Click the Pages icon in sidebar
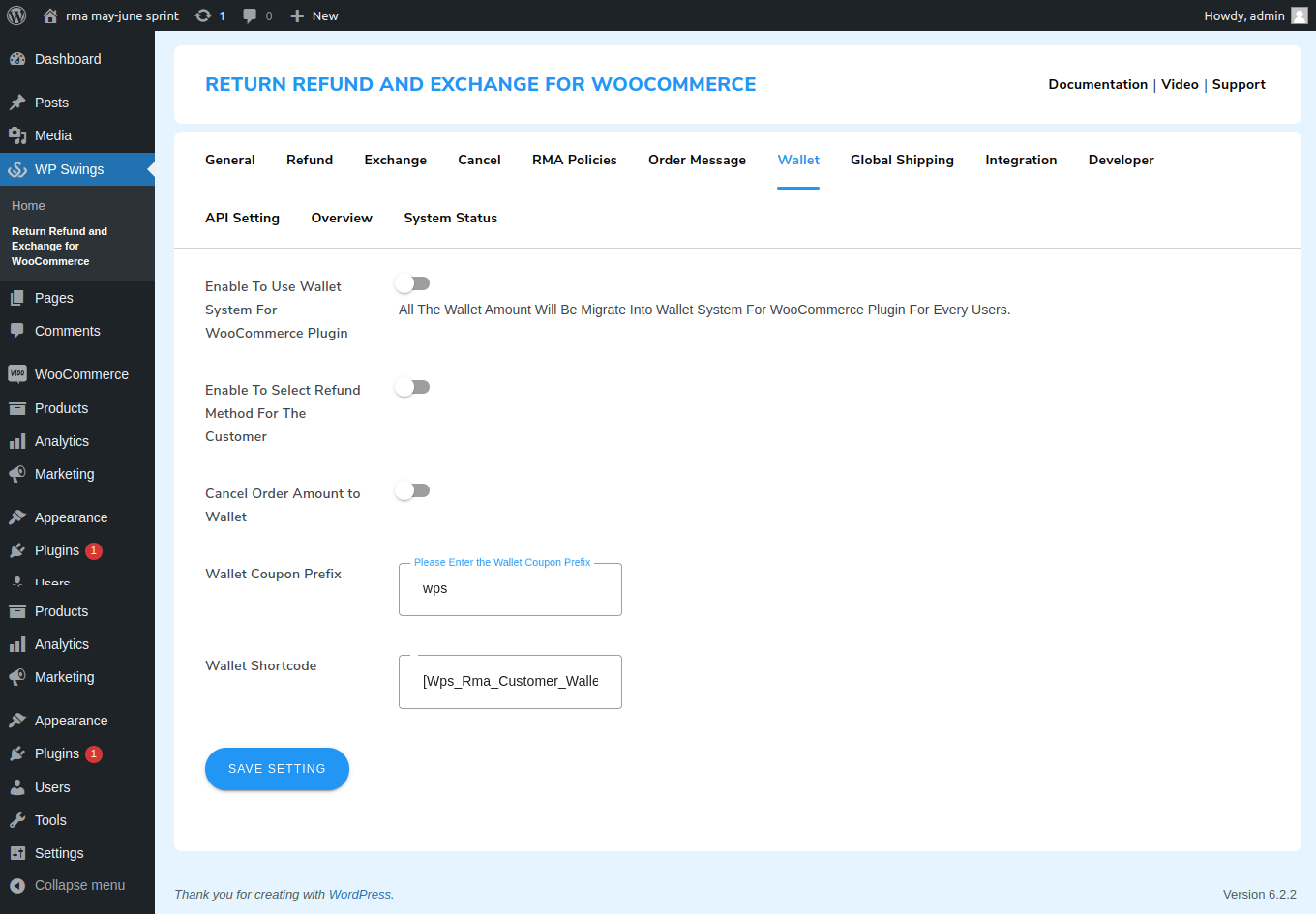Viewport: 1316px width, 915px height. point(17,298)
